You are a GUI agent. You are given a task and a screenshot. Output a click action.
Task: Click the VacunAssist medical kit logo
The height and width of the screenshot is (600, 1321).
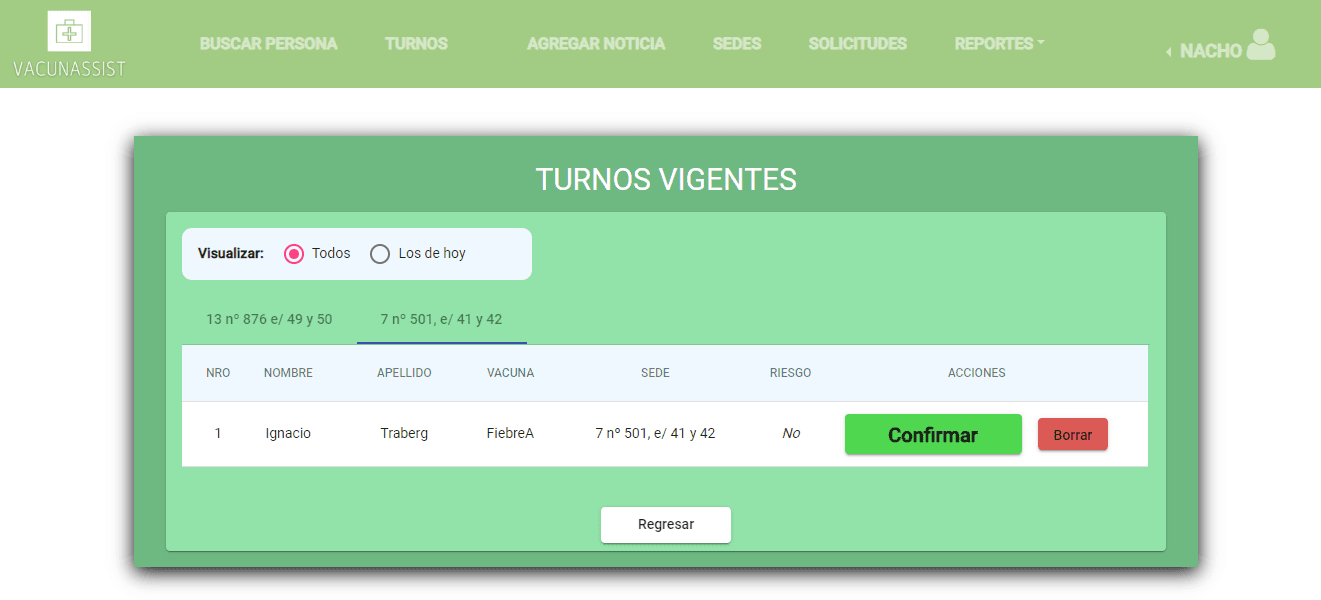click(x=69, y=32)
